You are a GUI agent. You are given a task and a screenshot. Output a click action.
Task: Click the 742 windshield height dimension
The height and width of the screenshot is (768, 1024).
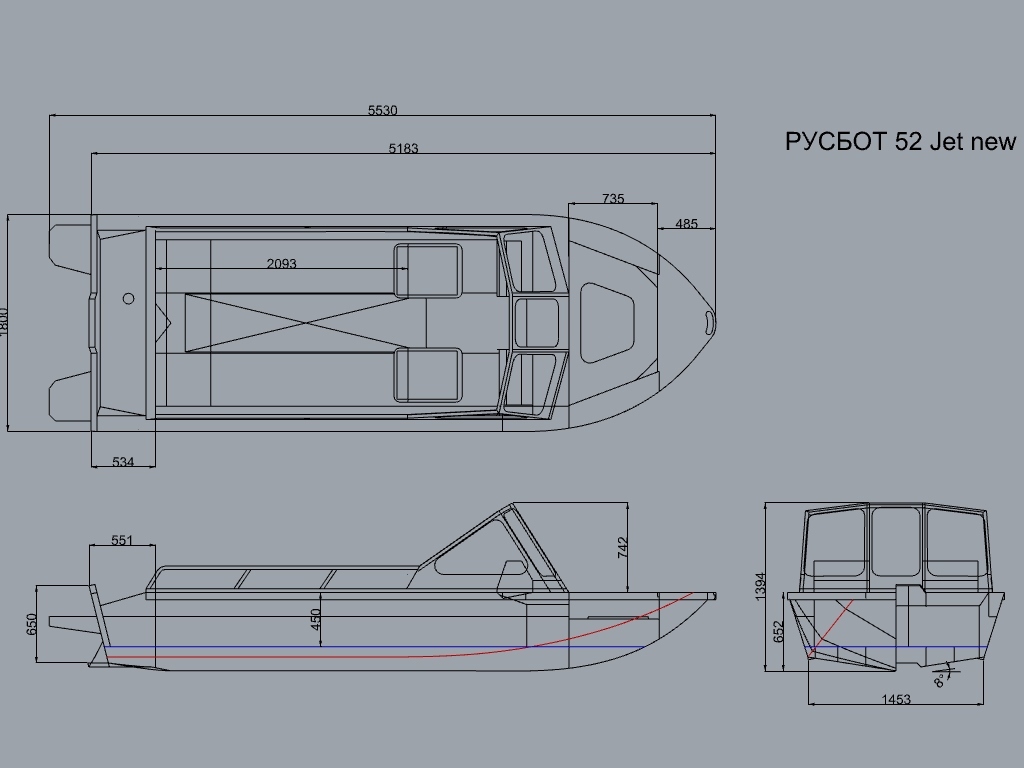pyautogui.click(x=622, y=547)
